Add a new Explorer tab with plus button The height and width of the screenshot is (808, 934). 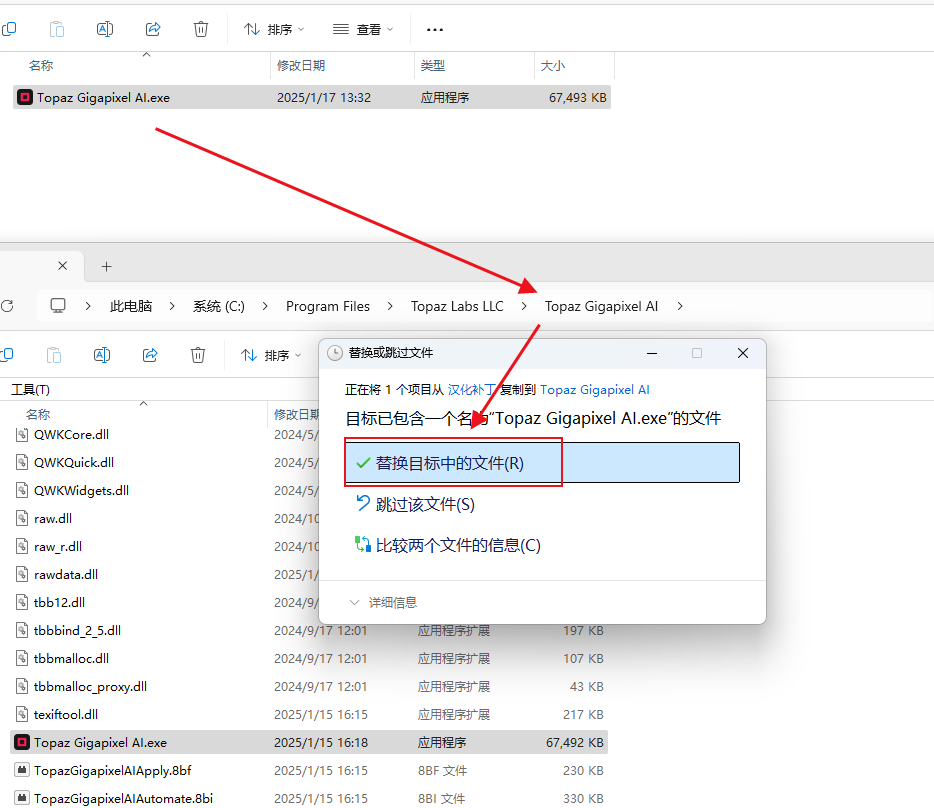pyautogui.click(x=107, y=266)
